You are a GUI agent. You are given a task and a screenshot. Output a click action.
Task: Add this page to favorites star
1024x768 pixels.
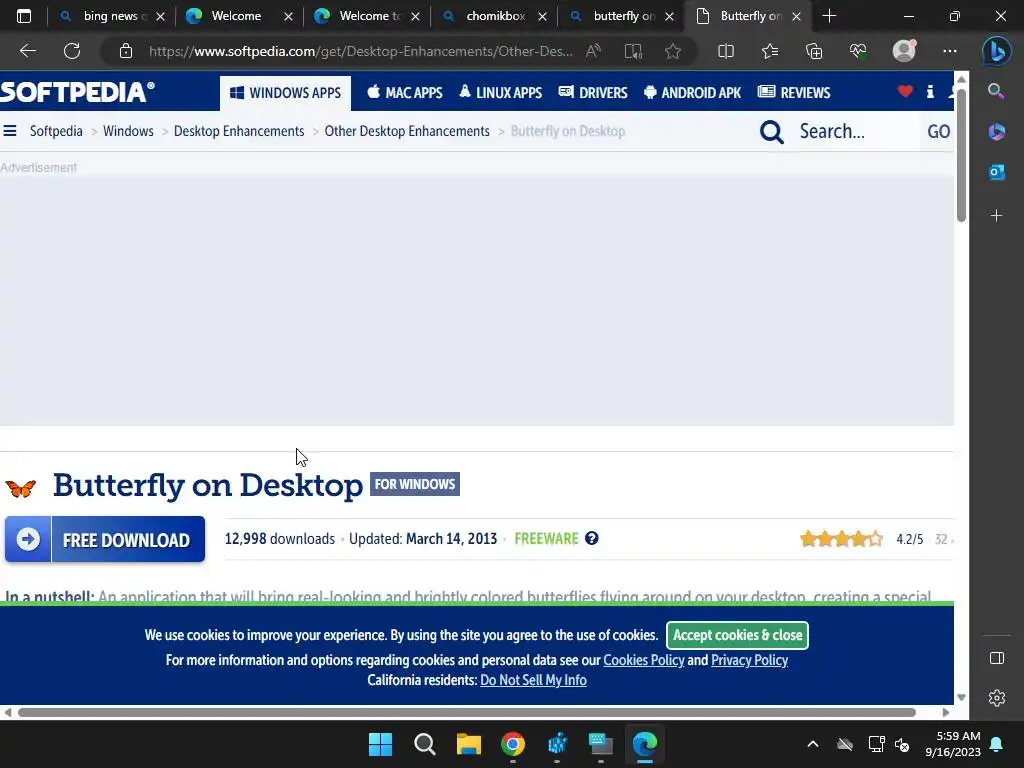[673, 51]
